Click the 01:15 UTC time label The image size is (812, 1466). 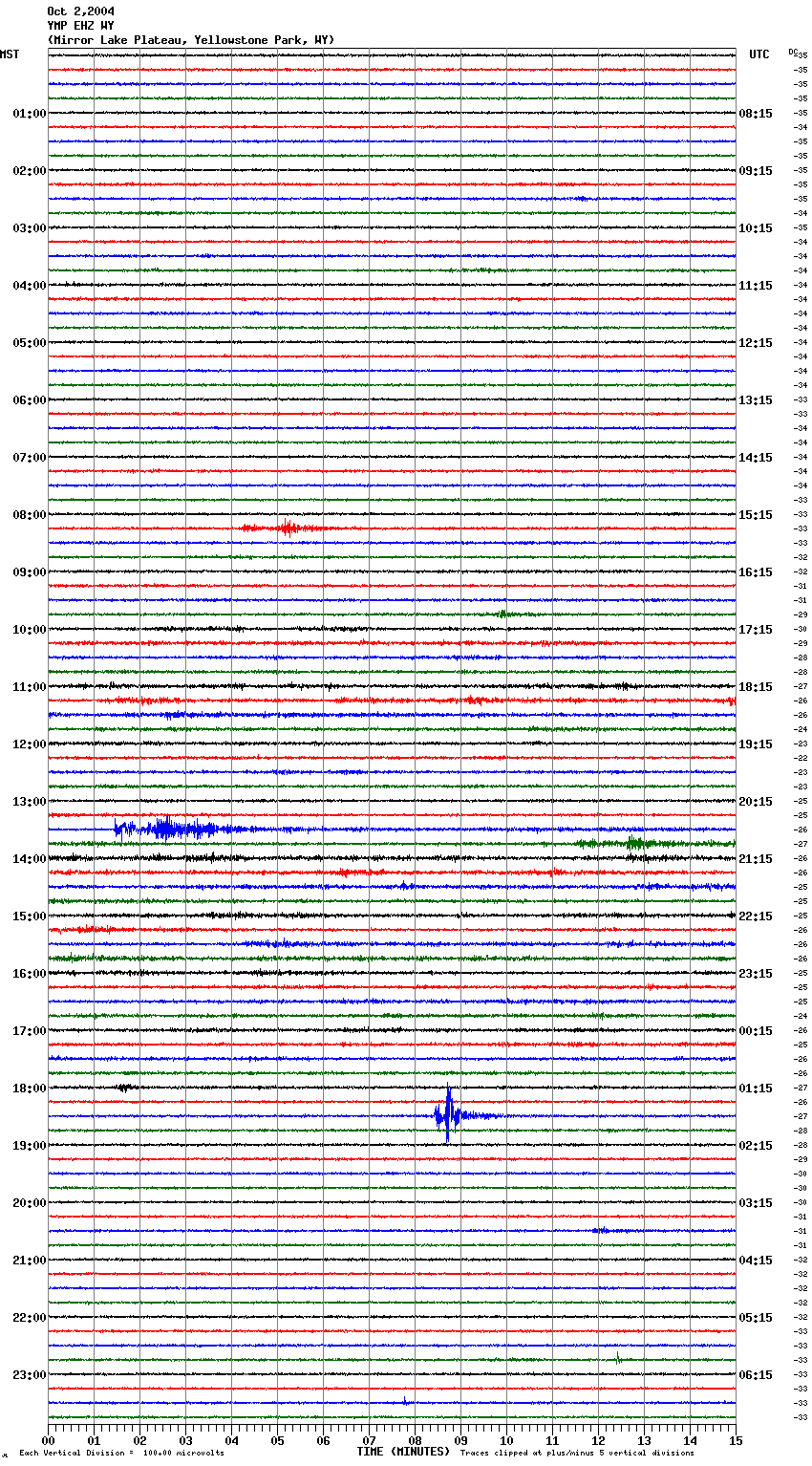click(756, 1089)
